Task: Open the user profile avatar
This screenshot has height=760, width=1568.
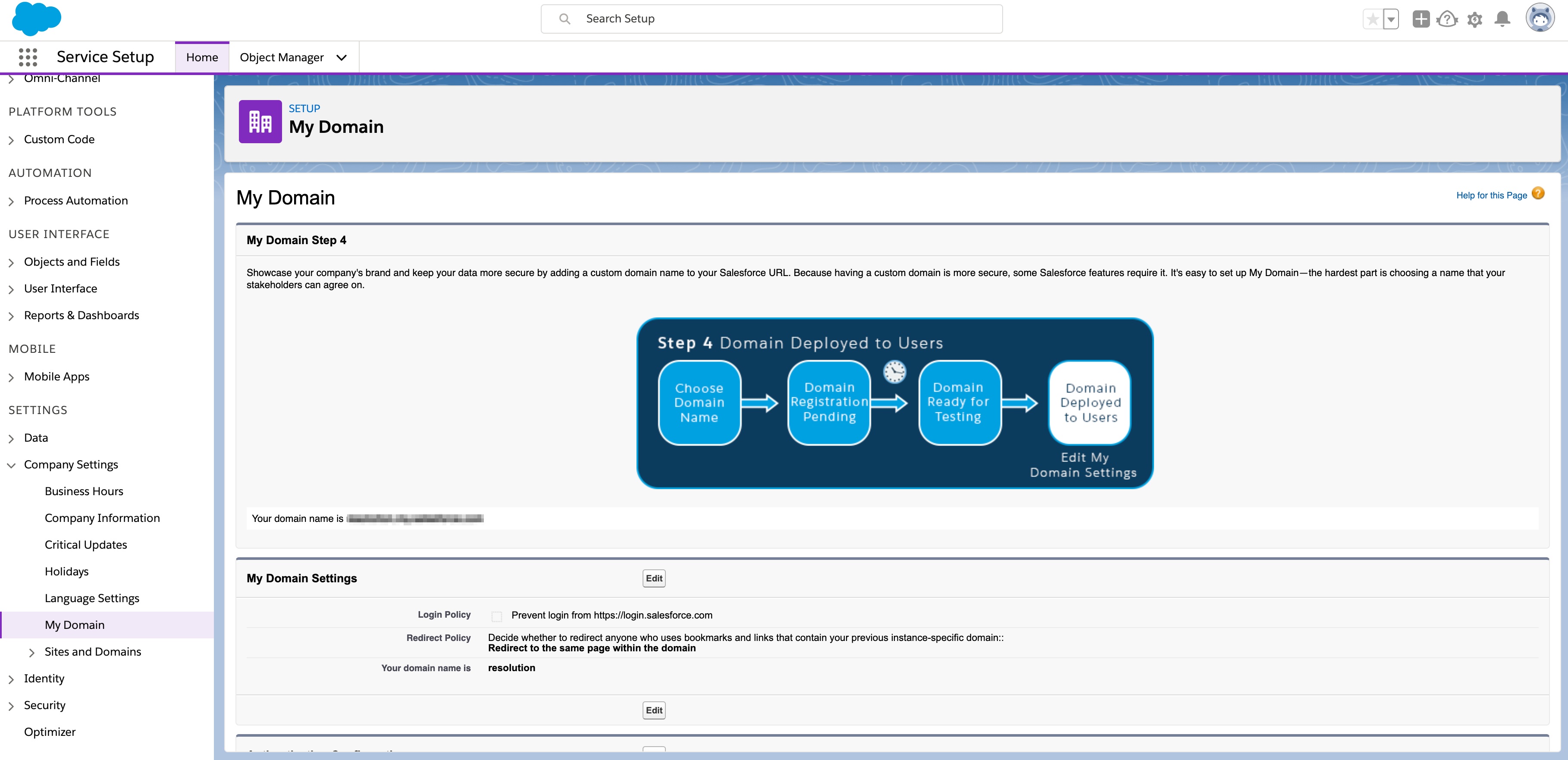Action: tap(1540, 18)
